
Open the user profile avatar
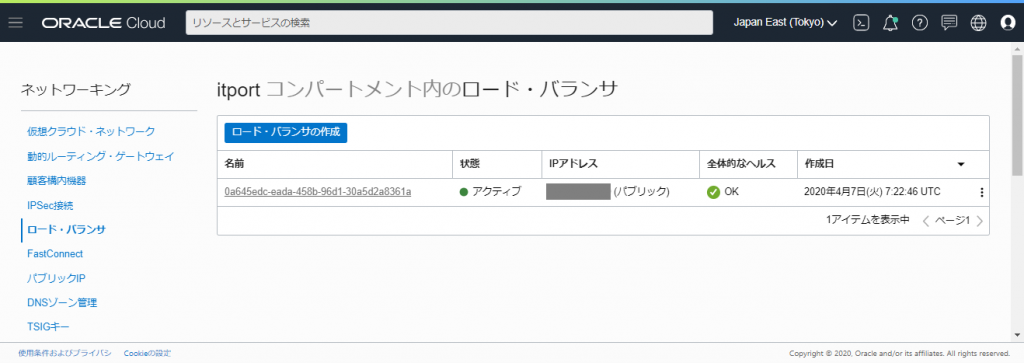pos(1008,23)
